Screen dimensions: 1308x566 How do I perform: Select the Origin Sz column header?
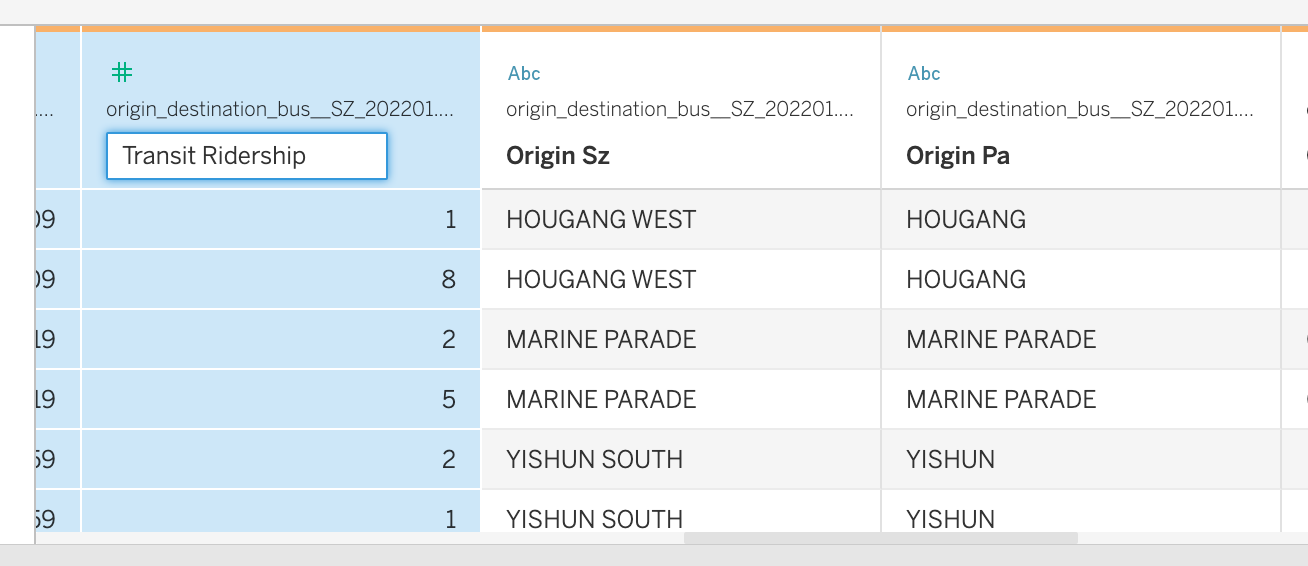pyautogui.click(x=558, y=156)
